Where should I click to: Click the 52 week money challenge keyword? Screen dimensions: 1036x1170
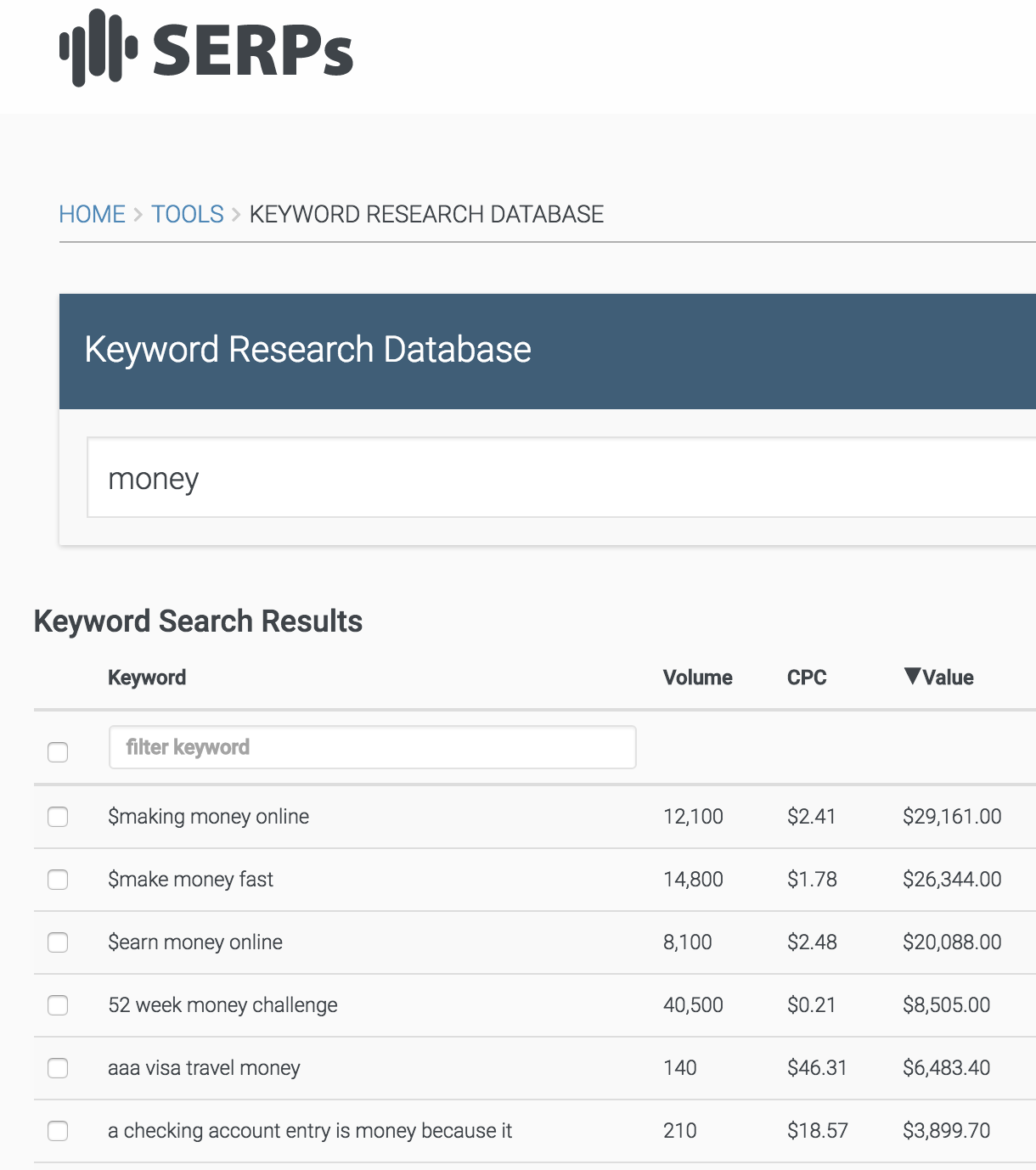(x=222, y=1005)
